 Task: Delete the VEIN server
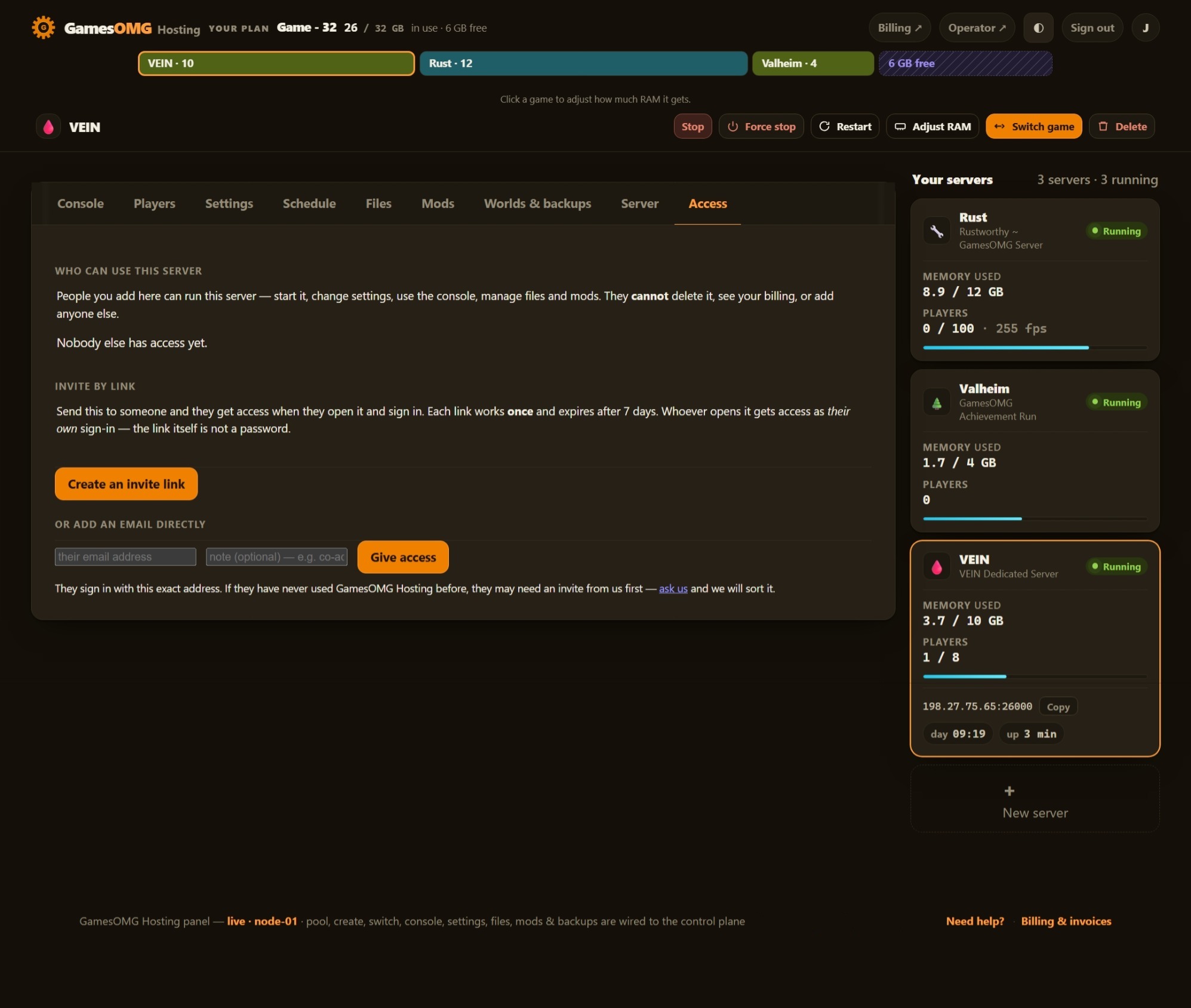pos(1122,127)
